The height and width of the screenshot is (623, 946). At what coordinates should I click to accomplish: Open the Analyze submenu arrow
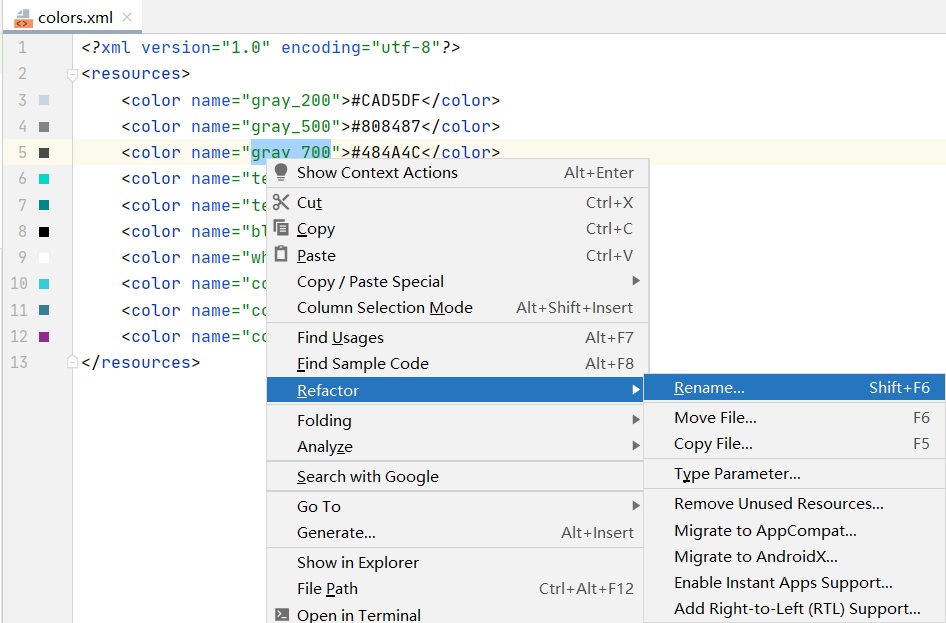click(x=635, y=446)
